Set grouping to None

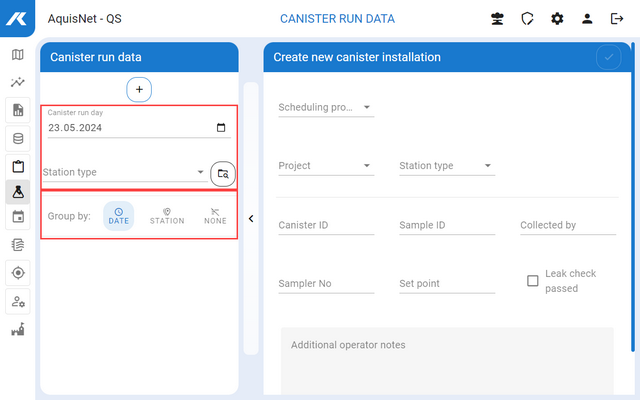click(x=214, y=216)
